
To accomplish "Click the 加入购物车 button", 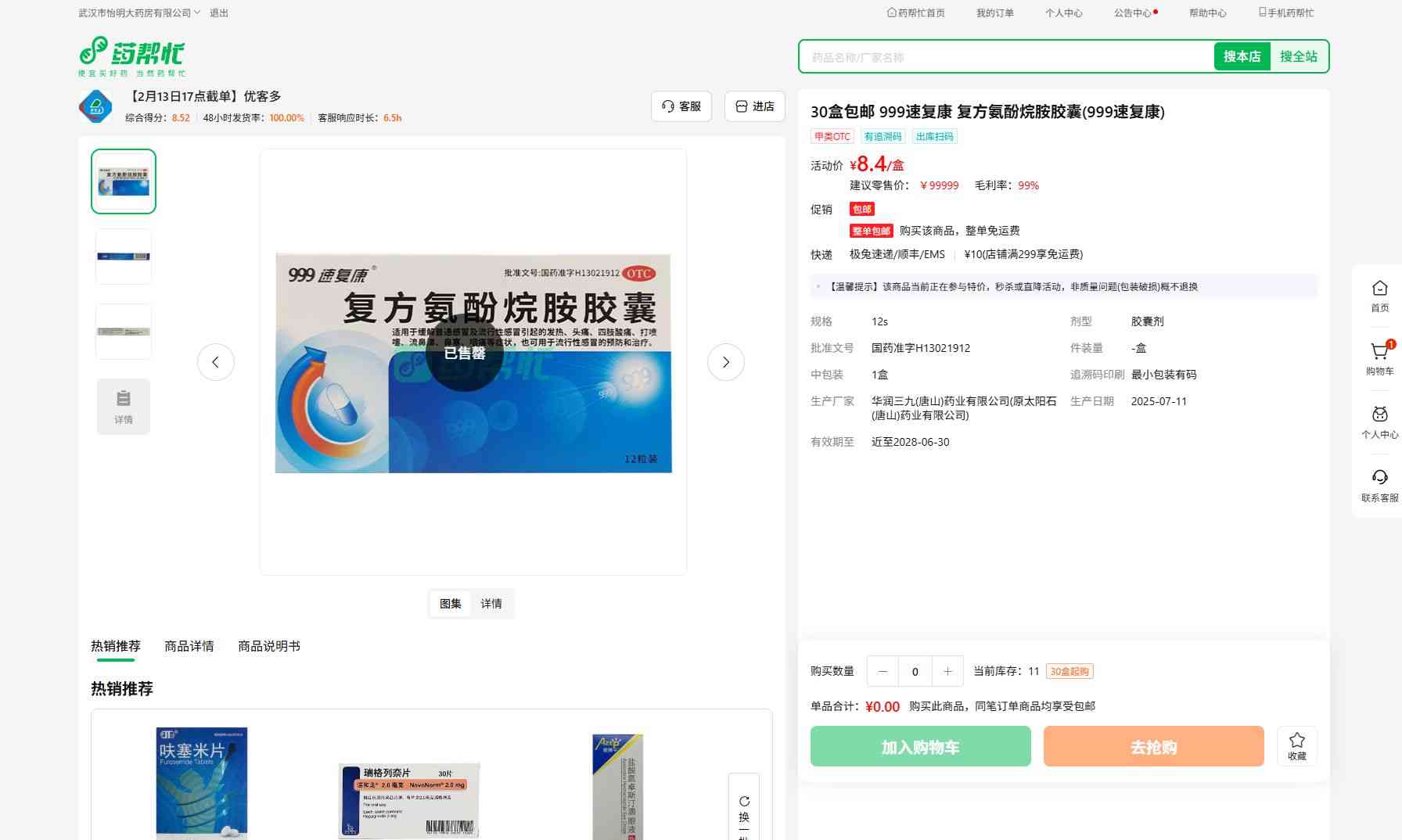I will point(920,747).
